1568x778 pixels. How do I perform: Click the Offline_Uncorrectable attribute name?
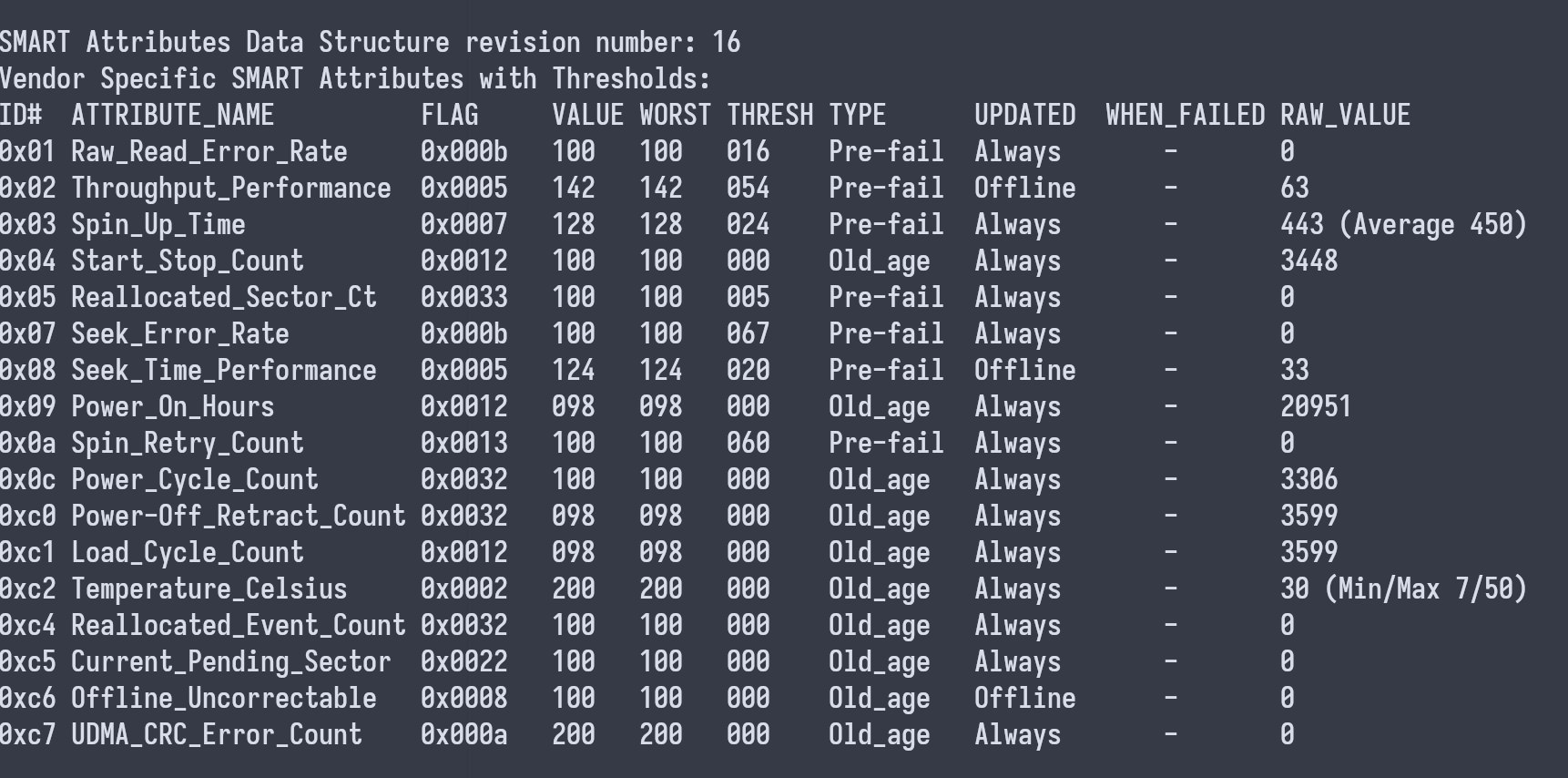point(223,698)
